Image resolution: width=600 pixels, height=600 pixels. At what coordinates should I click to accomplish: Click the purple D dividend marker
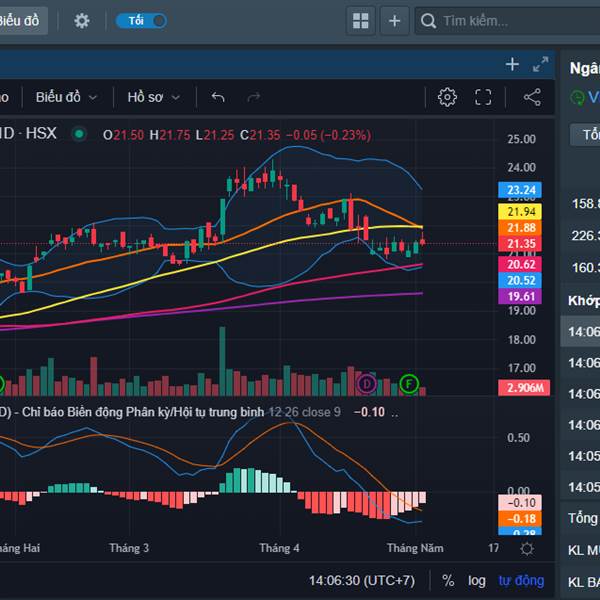coord(367,383)
